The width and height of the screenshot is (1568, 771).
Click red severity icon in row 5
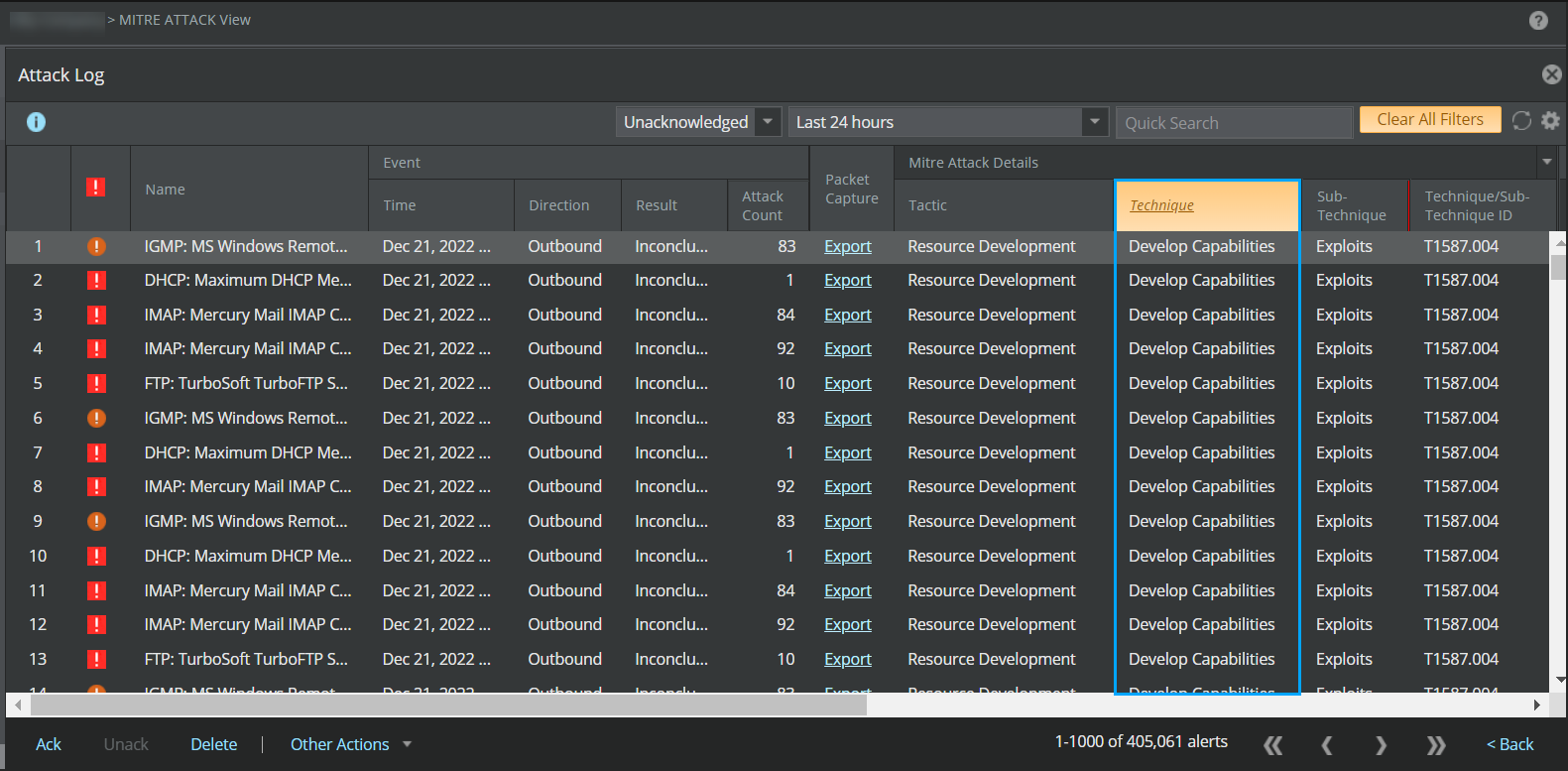click(96, 383)
